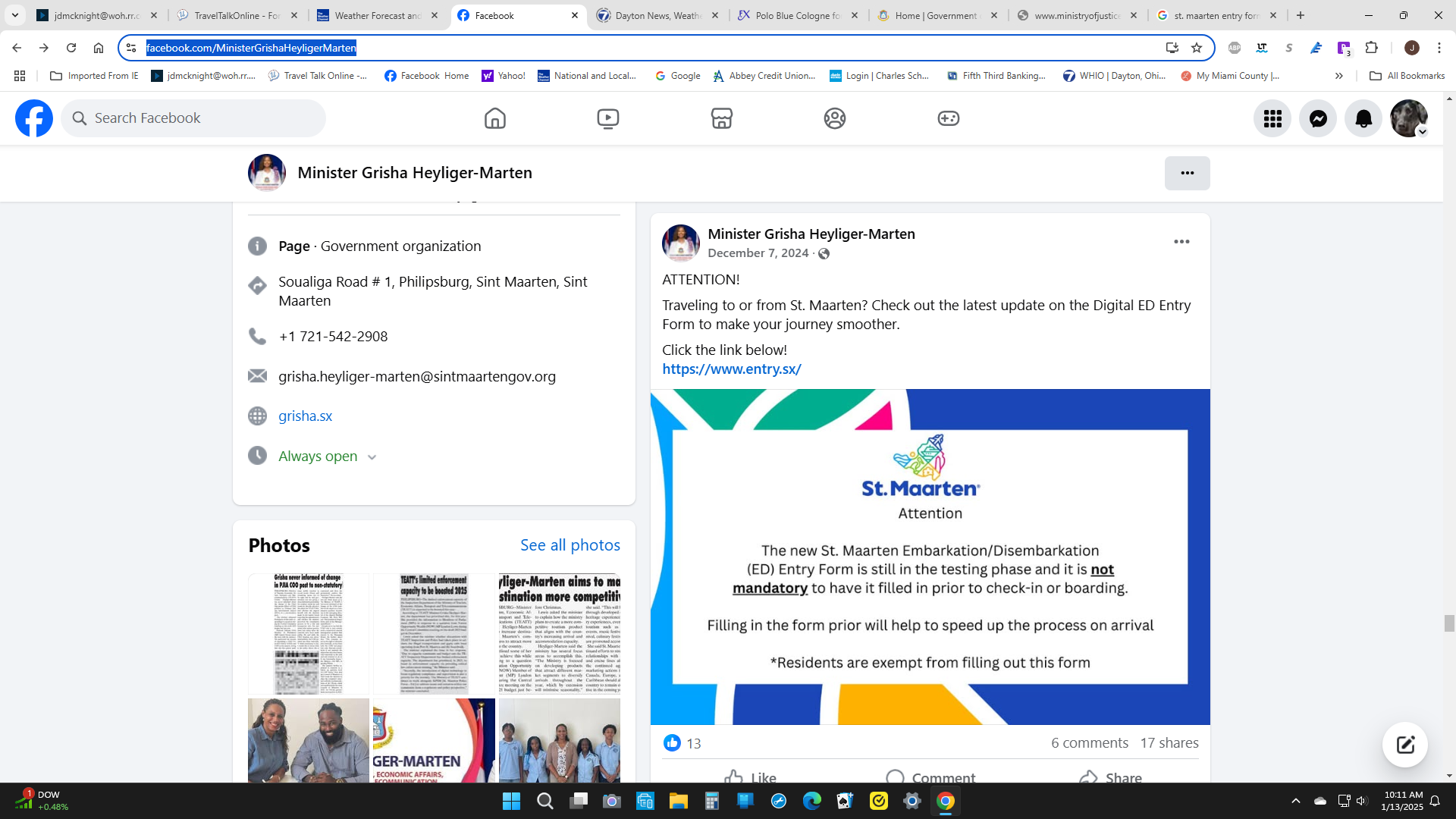Viewport: 1456px width, 819px height.
Task: Open the Heyliger-Marten aims newspaper photo thumbnail
Action: pos(560,634)
